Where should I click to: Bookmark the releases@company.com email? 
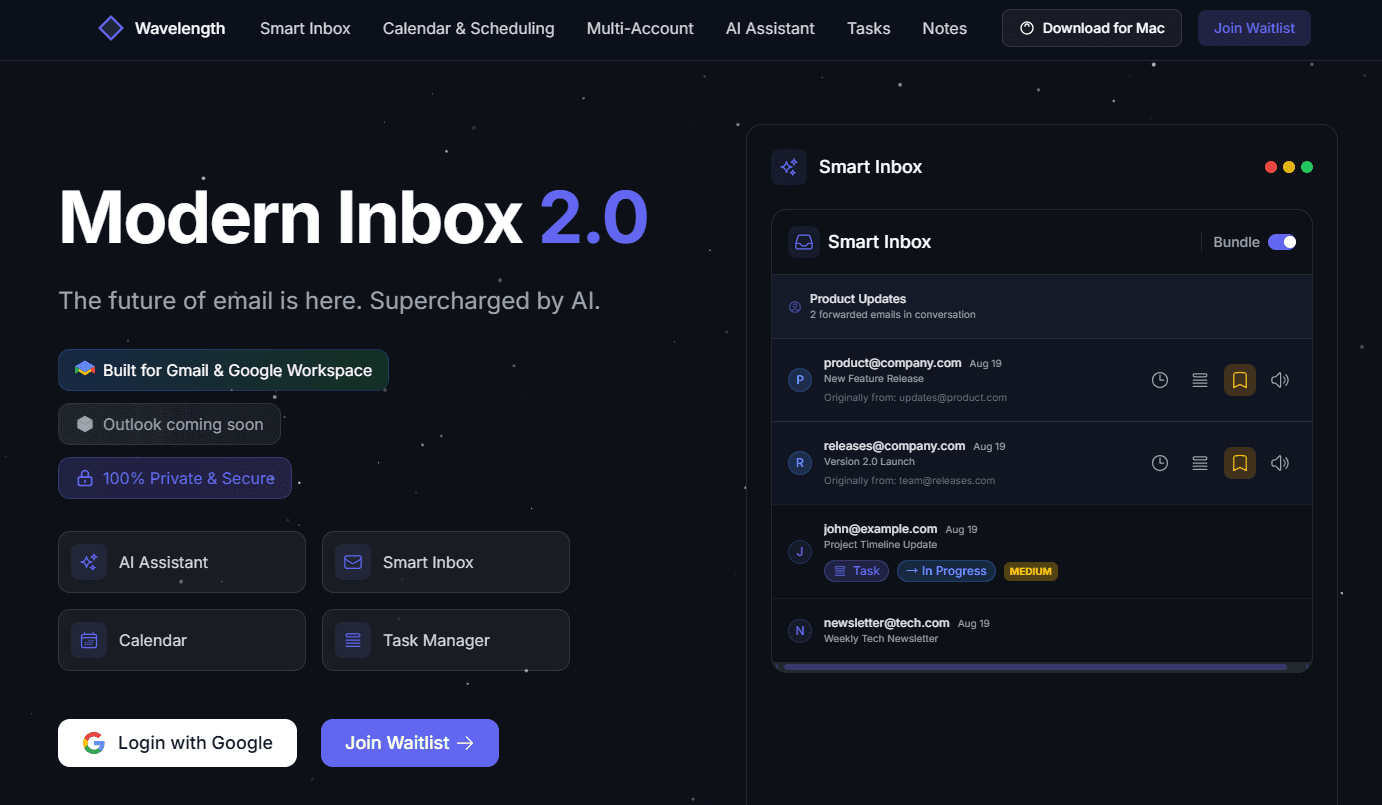1240,463
